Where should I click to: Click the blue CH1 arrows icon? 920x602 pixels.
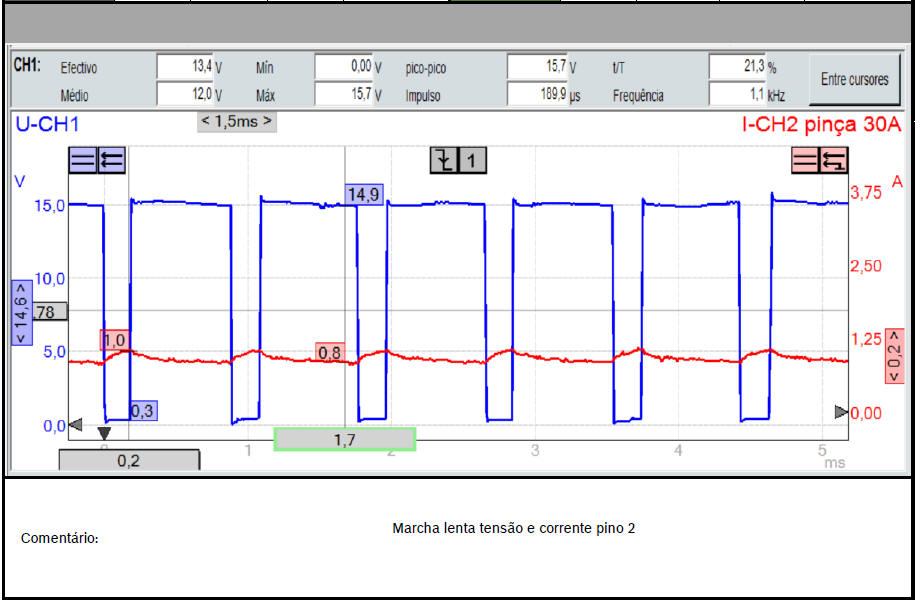[x=112, y=160]
